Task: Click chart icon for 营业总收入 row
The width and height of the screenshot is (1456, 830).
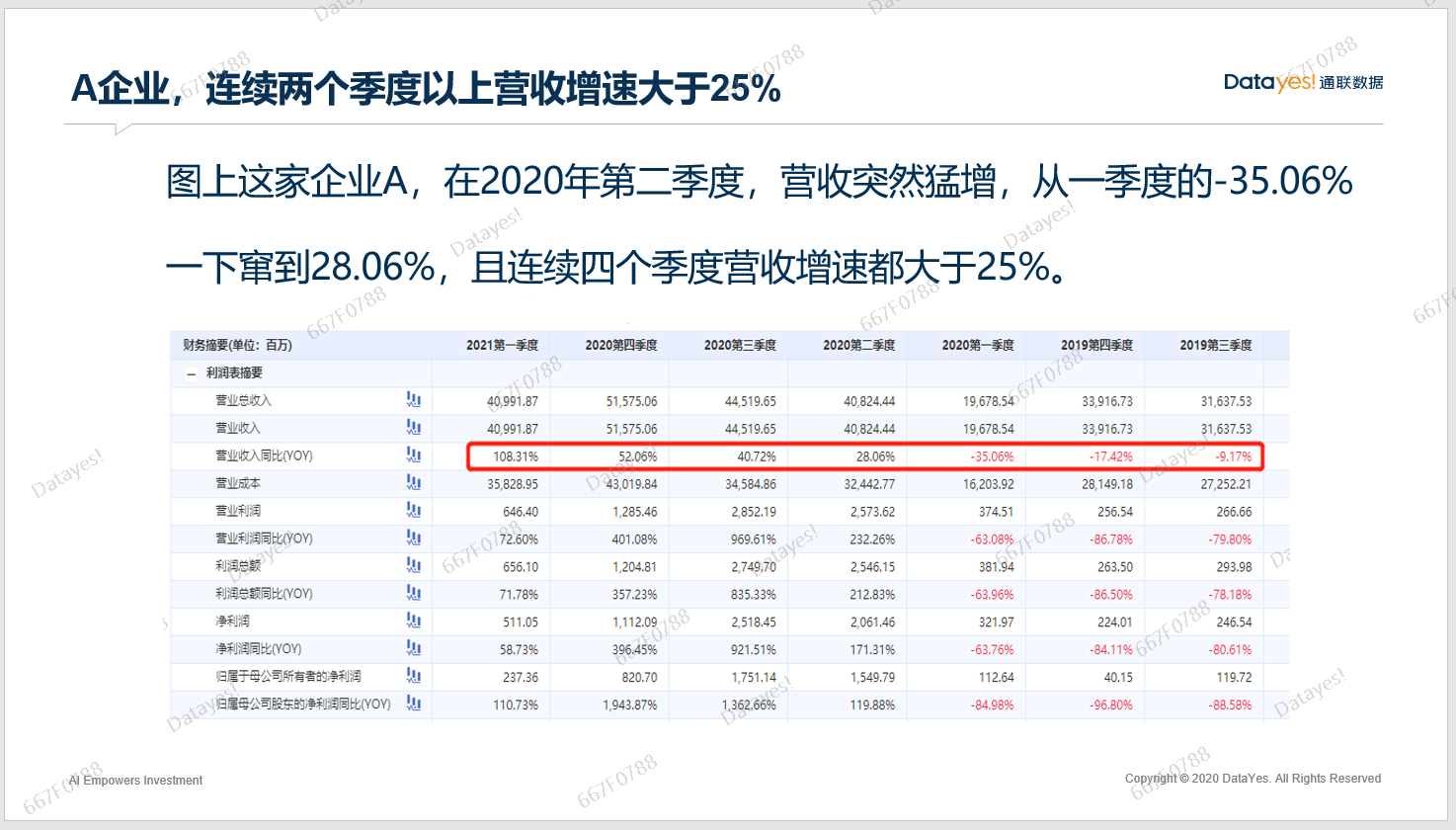Action: [x=413, y=400]
